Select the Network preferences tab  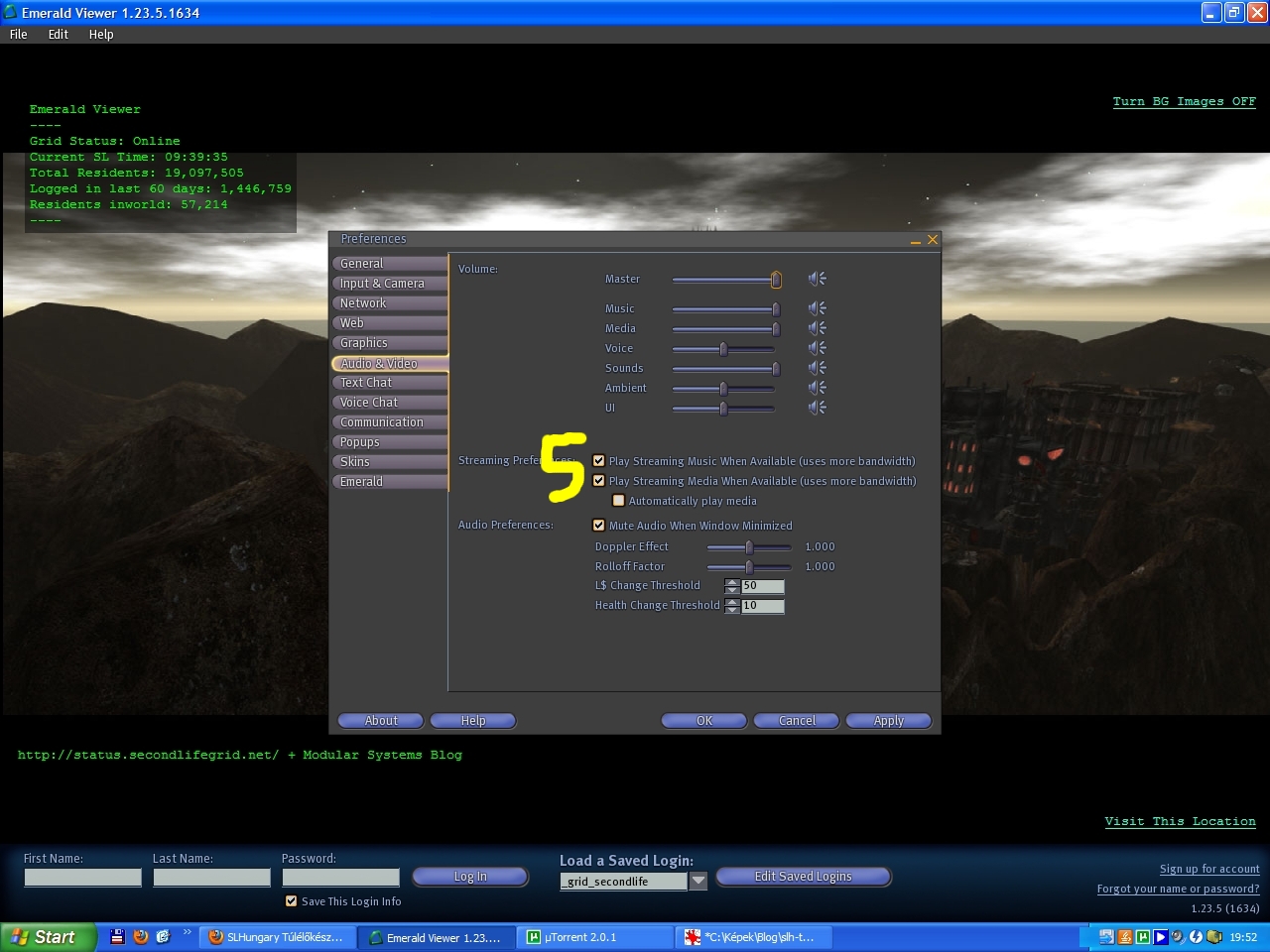tap(390, 302)
